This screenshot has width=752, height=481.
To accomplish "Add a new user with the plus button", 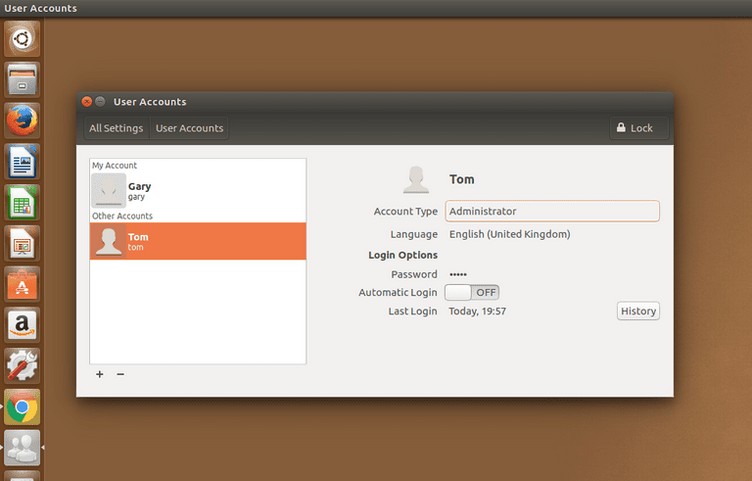I will coord(100,374).
